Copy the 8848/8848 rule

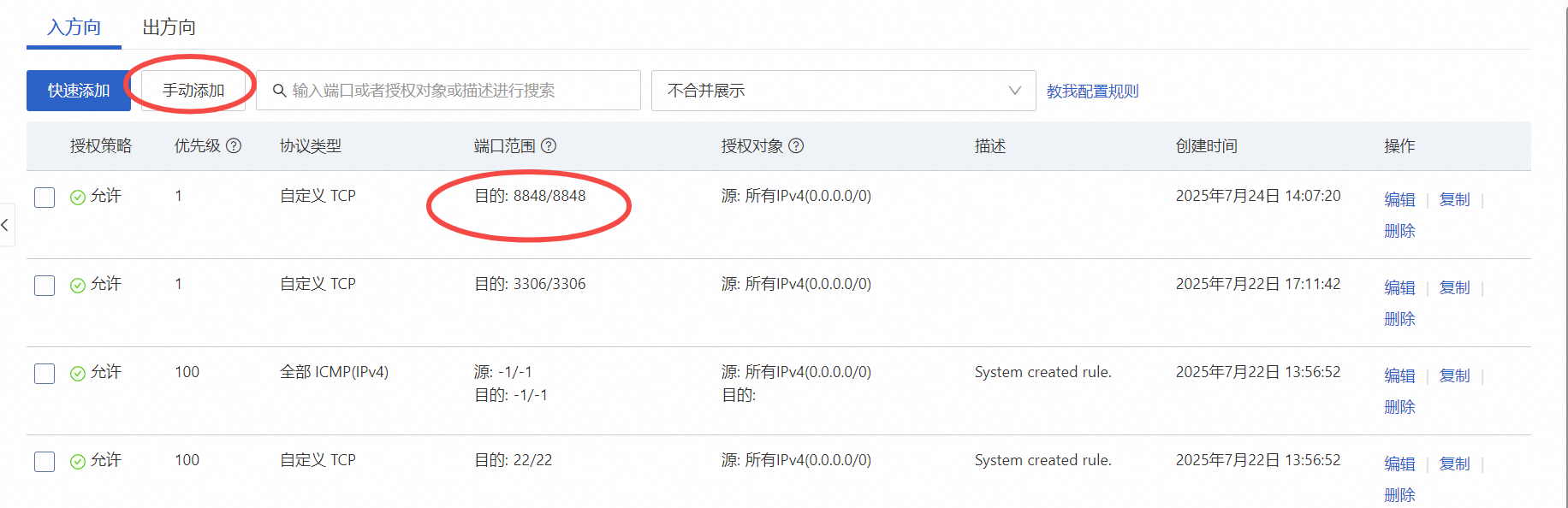coord(1454,199)
